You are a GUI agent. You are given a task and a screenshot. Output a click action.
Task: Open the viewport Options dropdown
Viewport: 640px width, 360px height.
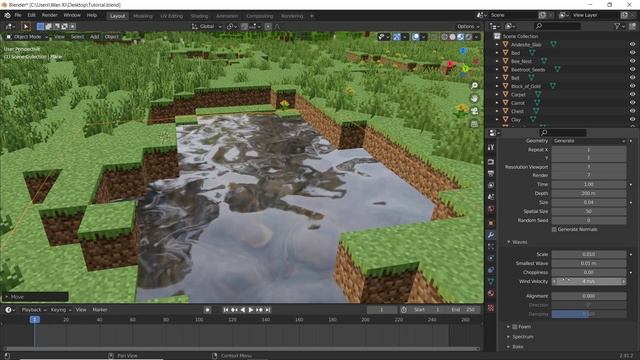tap(468, 27)
